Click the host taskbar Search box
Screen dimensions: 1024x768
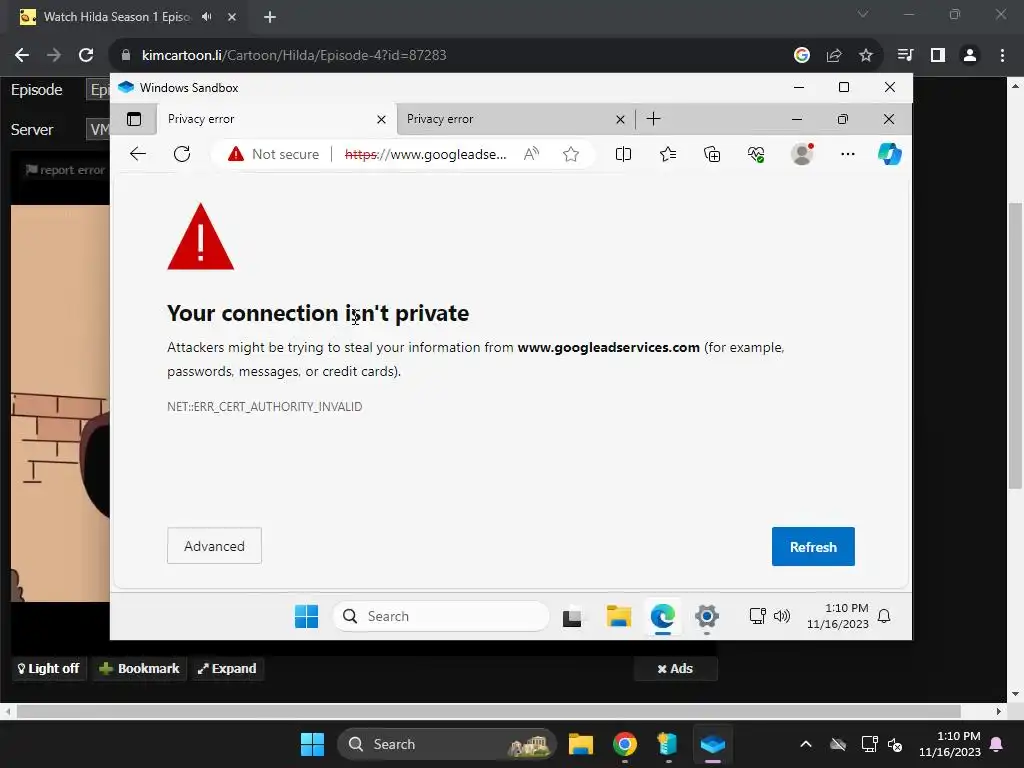(x=447, y=744)
